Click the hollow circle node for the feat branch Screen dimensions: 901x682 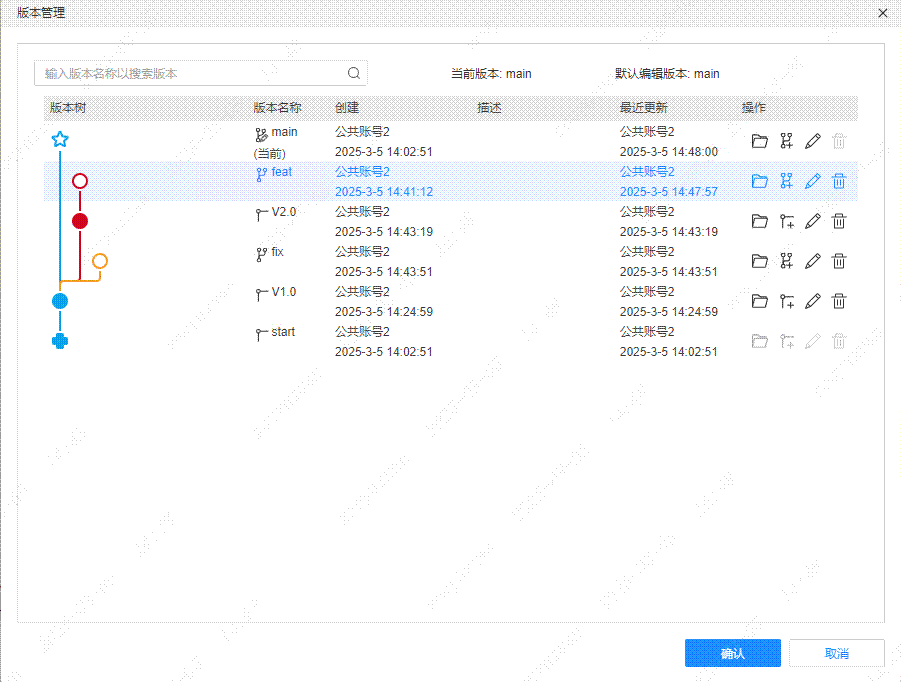click(x=80, y=181)
